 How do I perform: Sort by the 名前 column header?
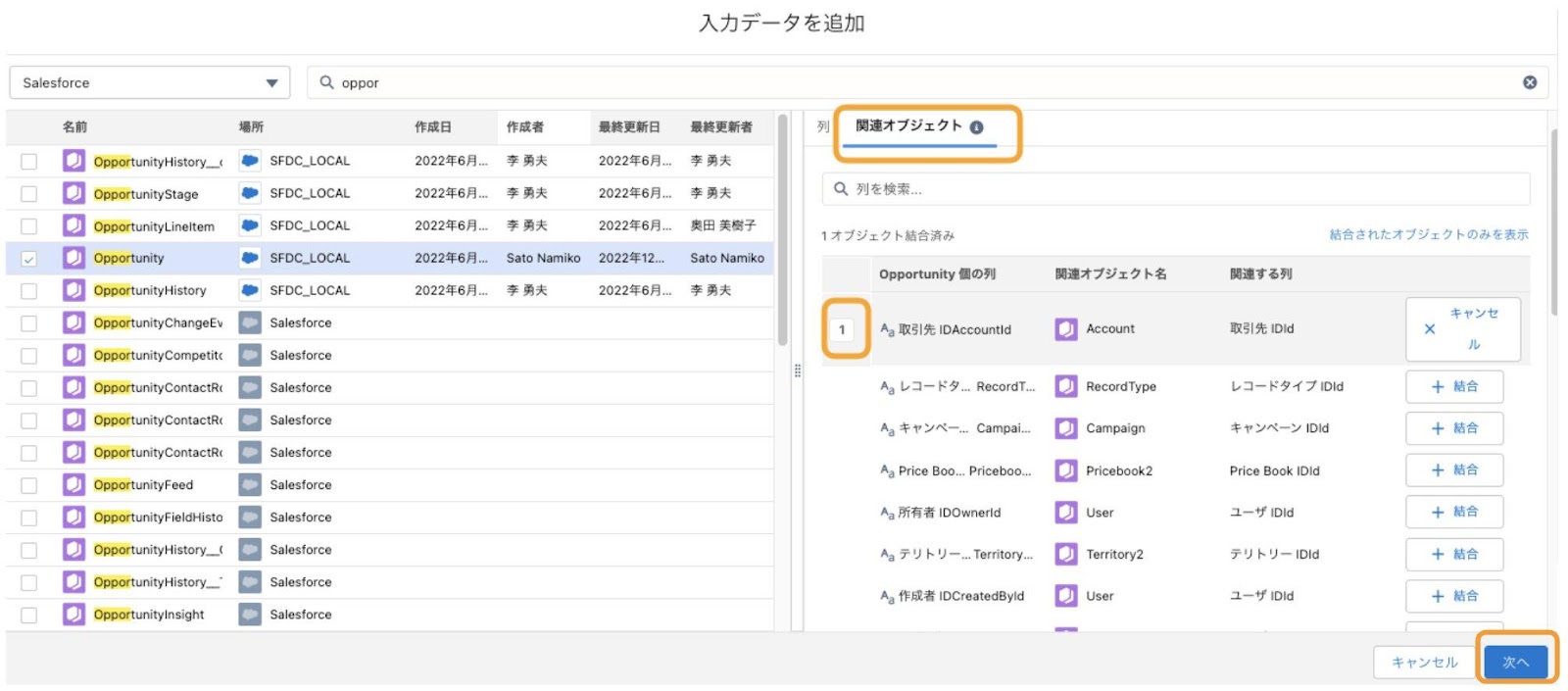[74, 126]
